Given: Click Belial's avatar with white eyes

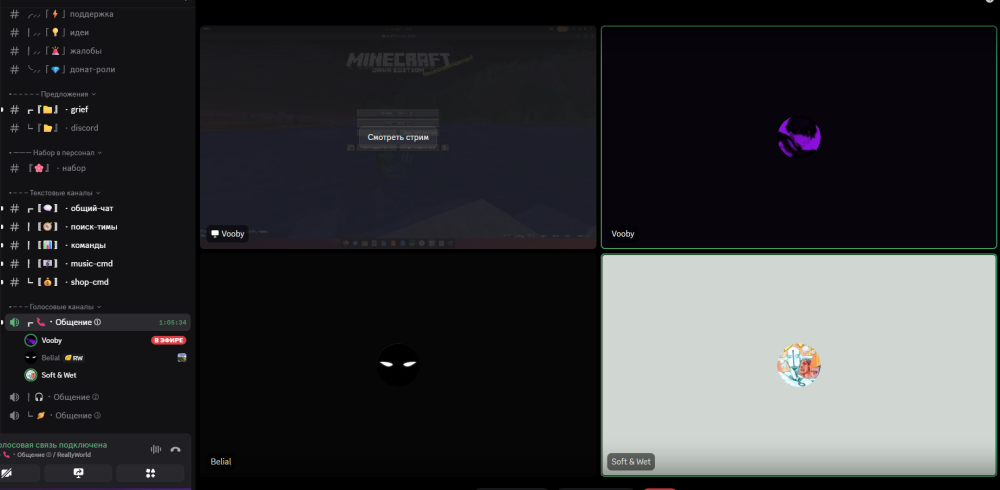Looking at the screenshot, I should [x=398, y=365].
